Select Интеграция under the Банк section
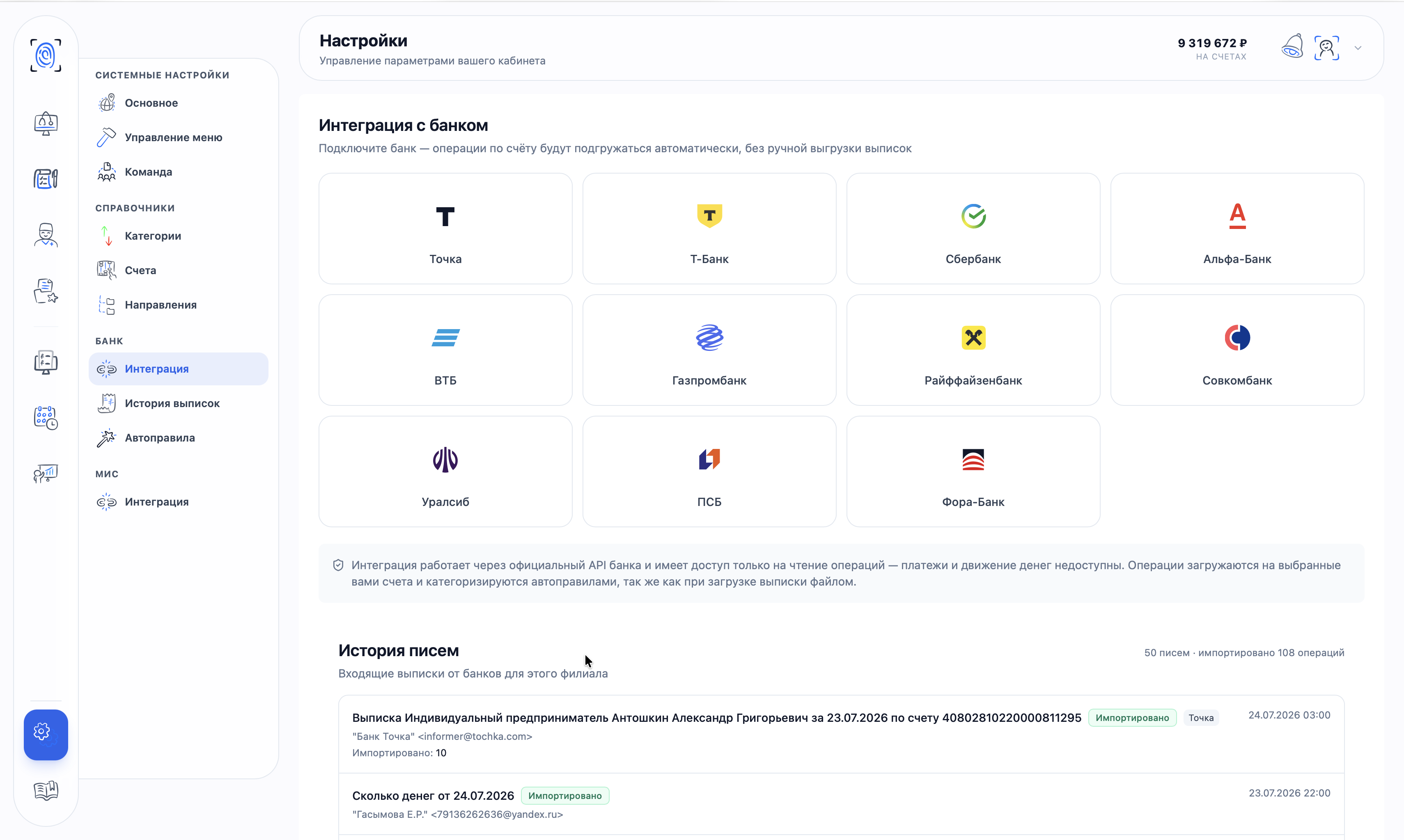Viewport: 1404px width, 840px height. [178, 369]
